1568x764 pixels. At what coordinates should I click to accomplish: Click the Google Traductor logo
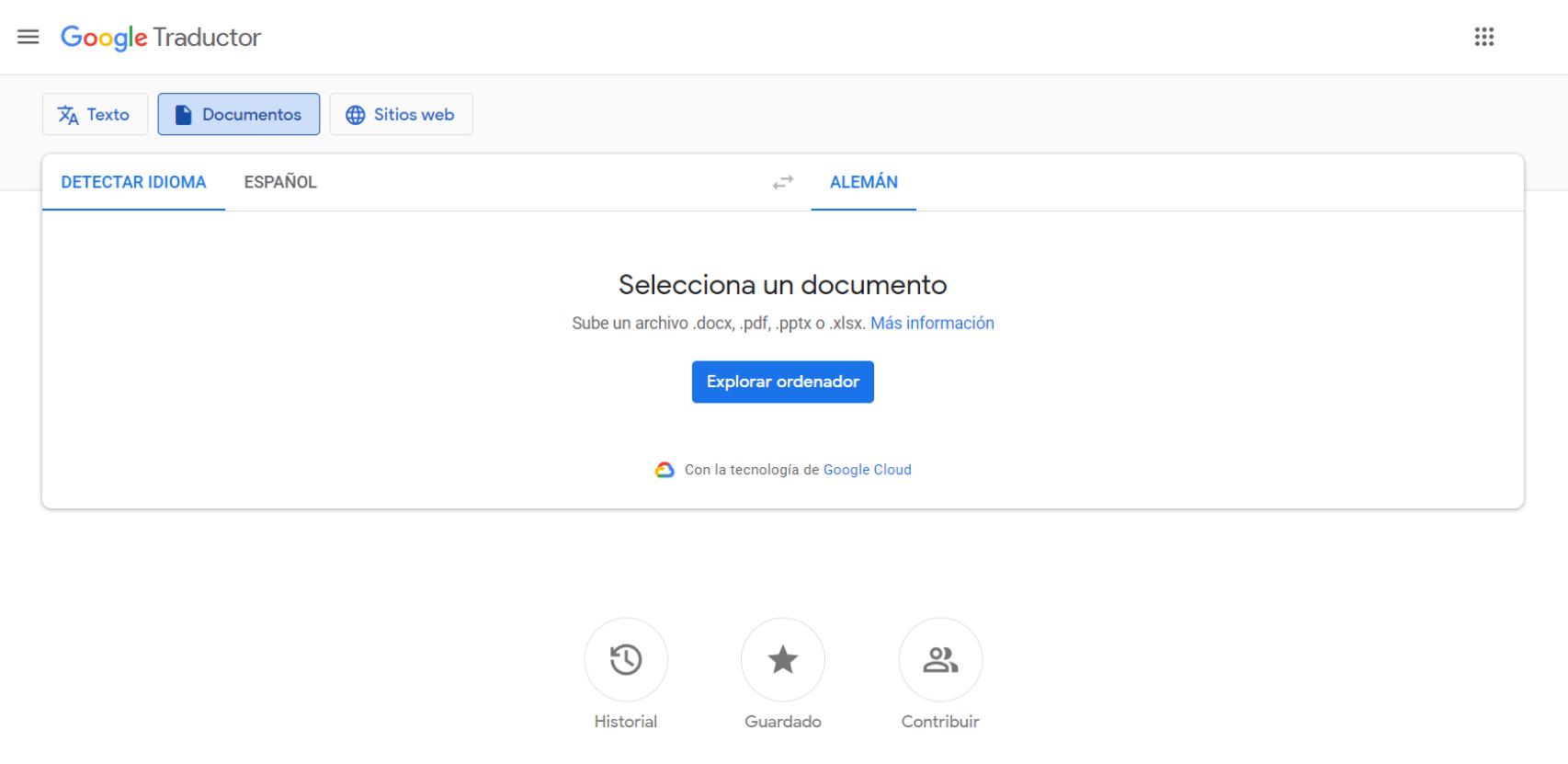[161, 37]
